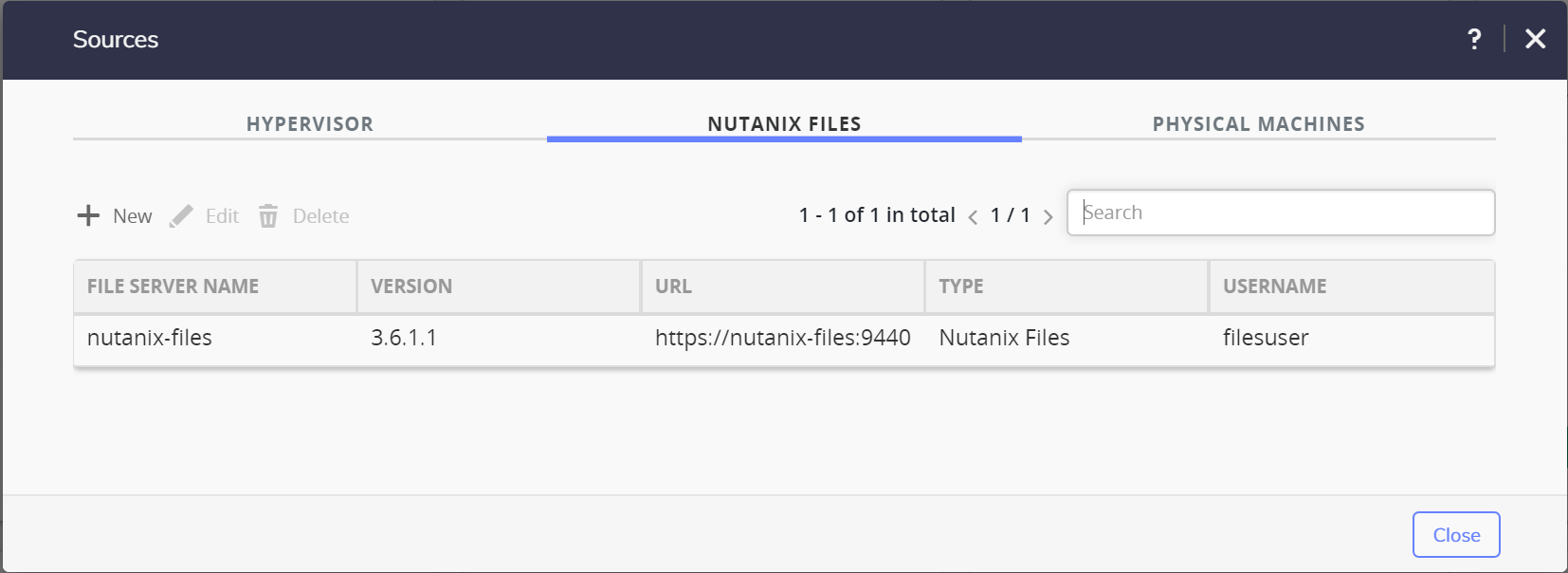Click the pencil Edit icon

click(x=181, y=216)
